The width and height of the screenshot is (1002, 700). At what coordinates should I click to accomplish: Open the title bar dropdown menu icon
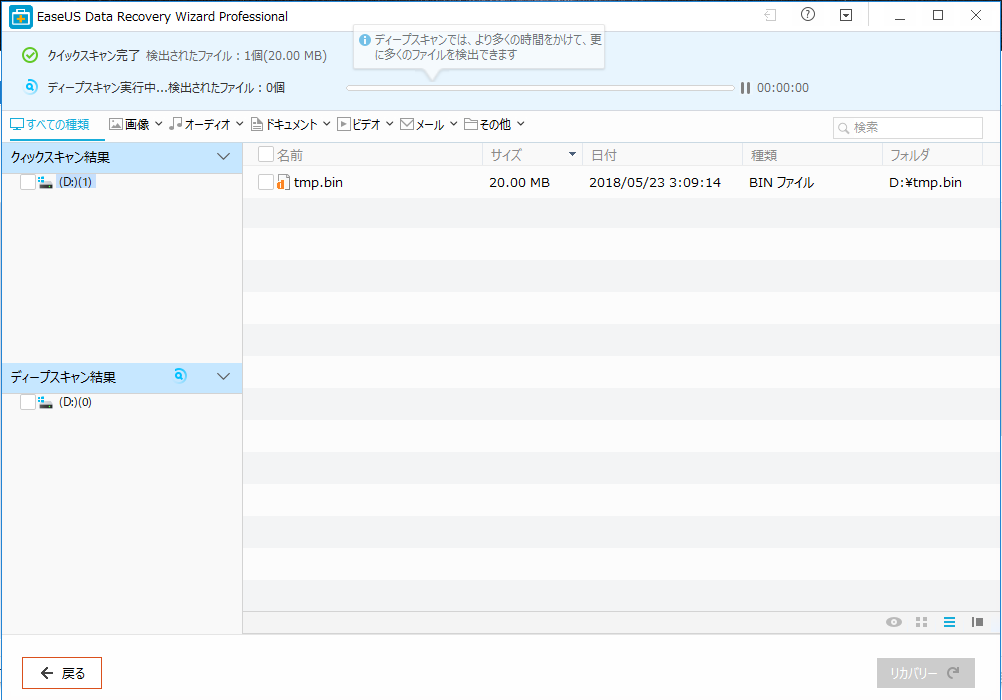pyautogui.click(x=846, y=15)
